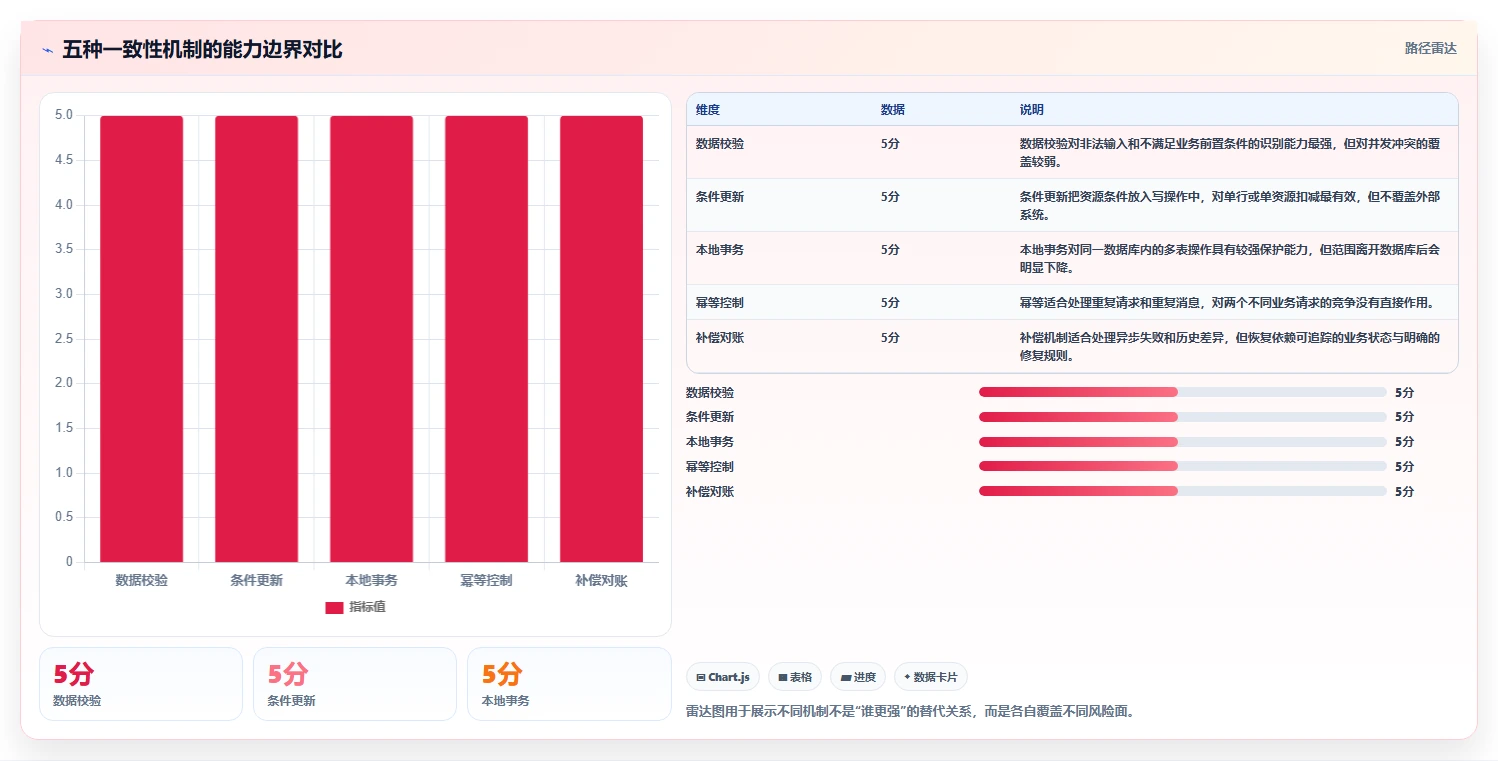Select the 本地事务 table row name

pyautogui.click(x=720, y=250)
